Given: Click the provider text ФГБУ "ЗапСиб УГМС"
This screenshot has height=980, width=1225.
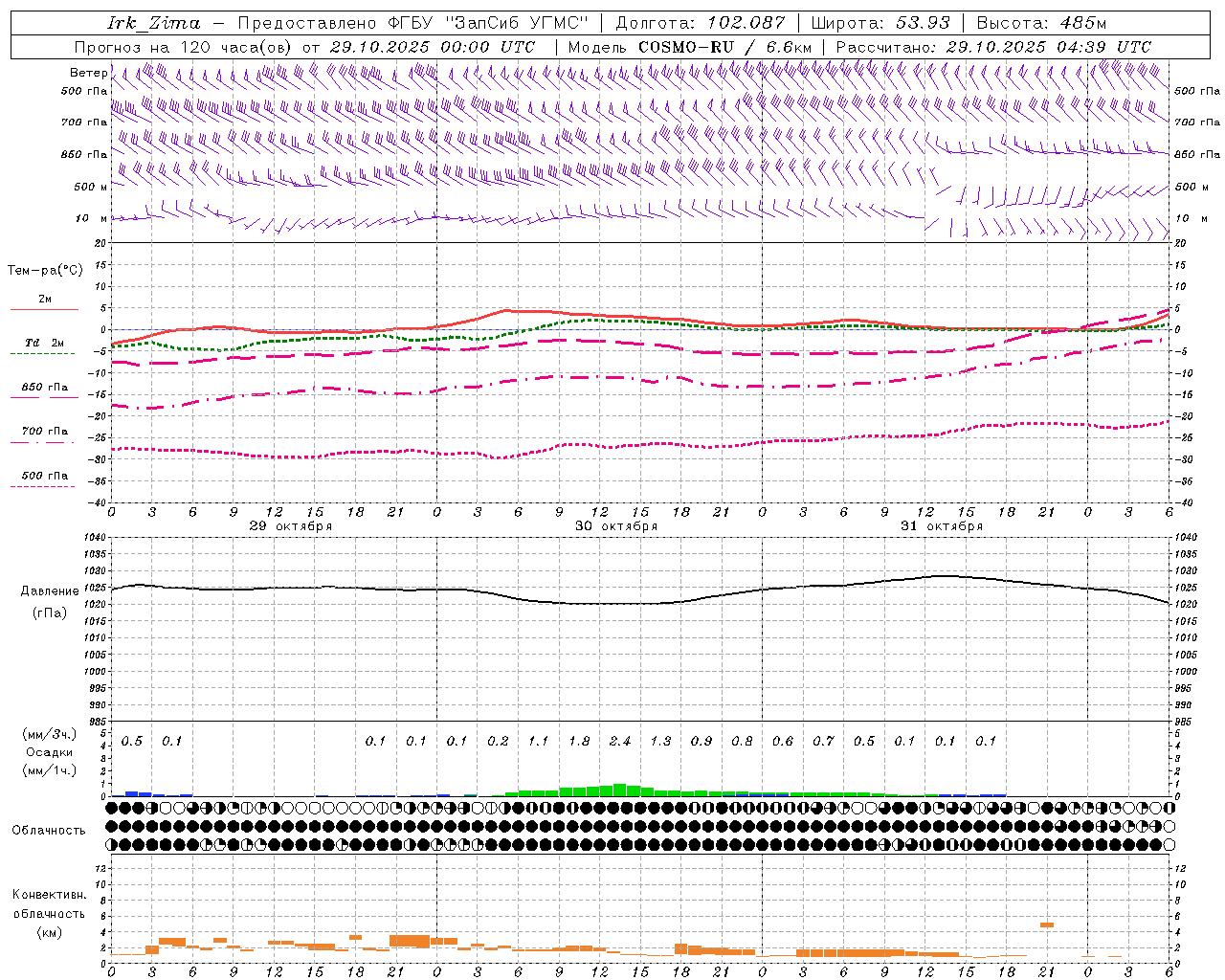Looking at the screenshot, I should point(488,23).
